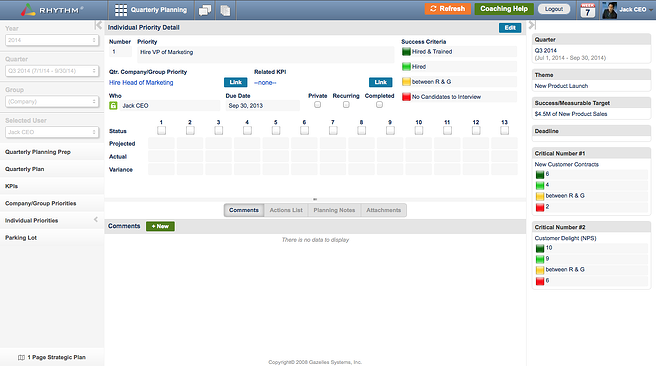Click the chevron next to Individual Priorities
The image size is (656, 366).
pos(96,220)
